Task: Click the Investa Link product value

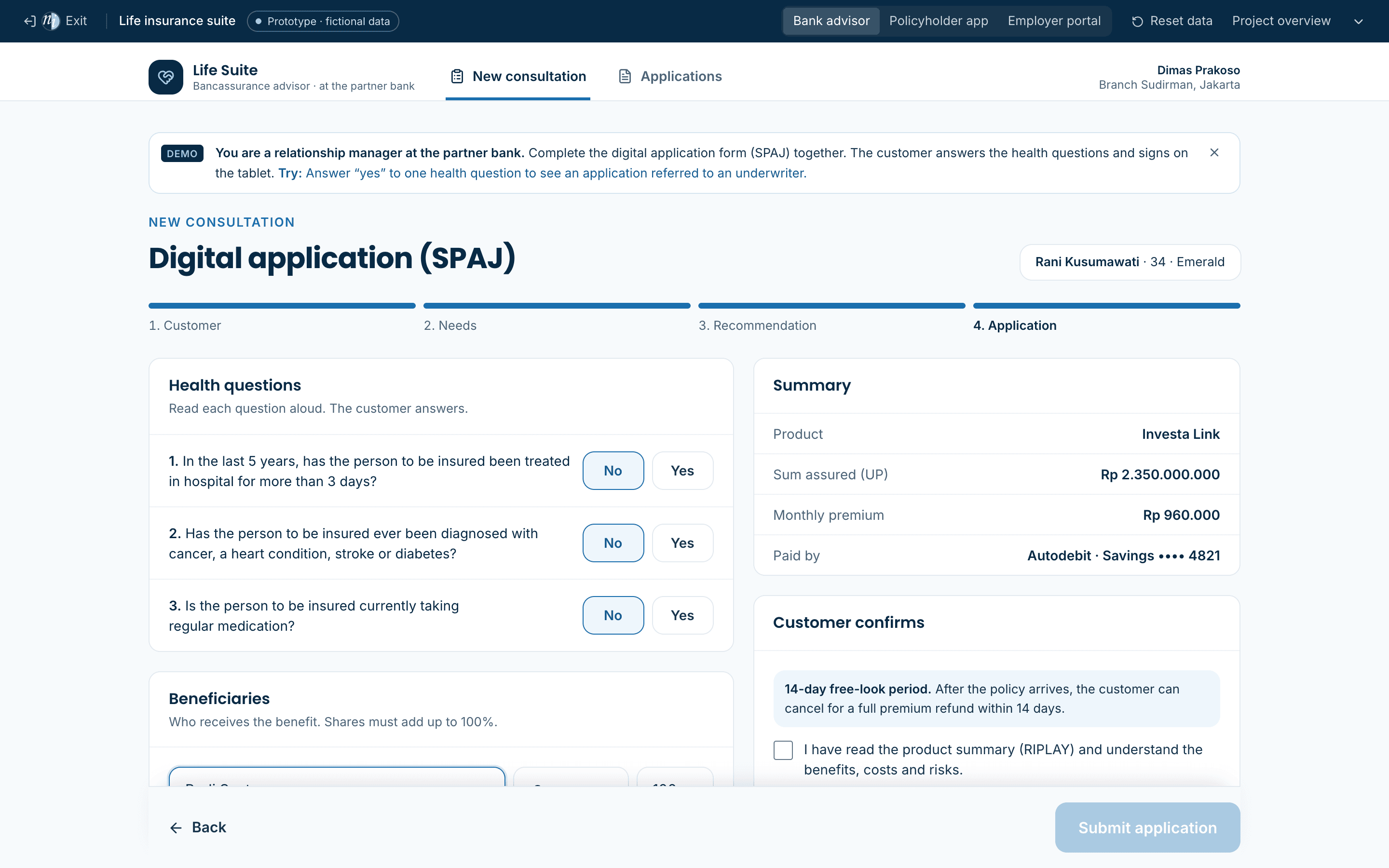Action: (x=1181, y=434)
